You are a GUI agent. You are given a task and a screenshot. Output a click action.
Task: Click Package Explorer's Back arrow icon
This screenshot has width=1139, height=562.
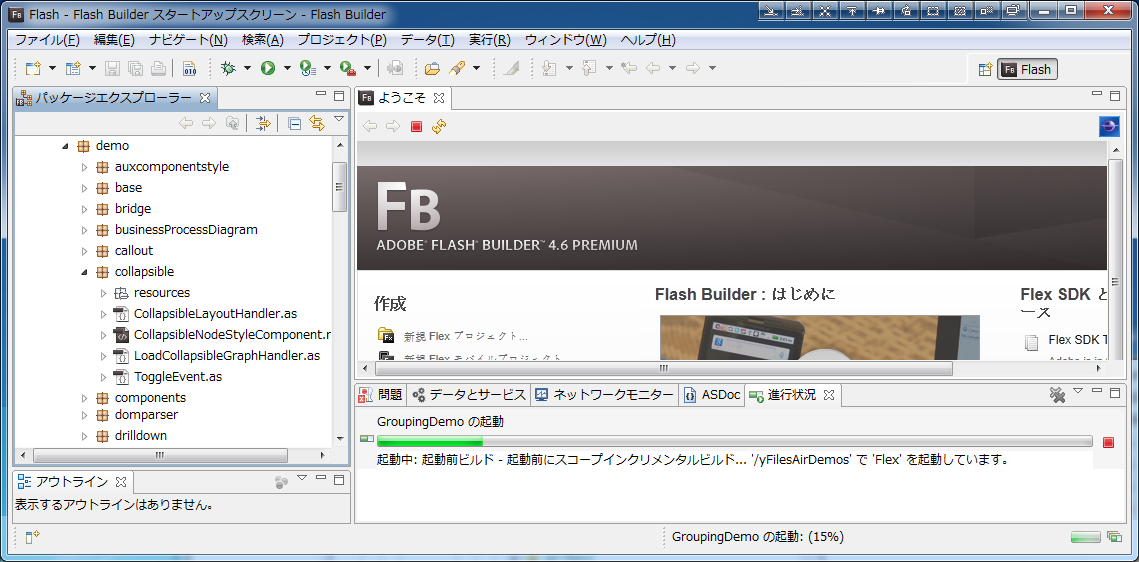click(186, 123)
